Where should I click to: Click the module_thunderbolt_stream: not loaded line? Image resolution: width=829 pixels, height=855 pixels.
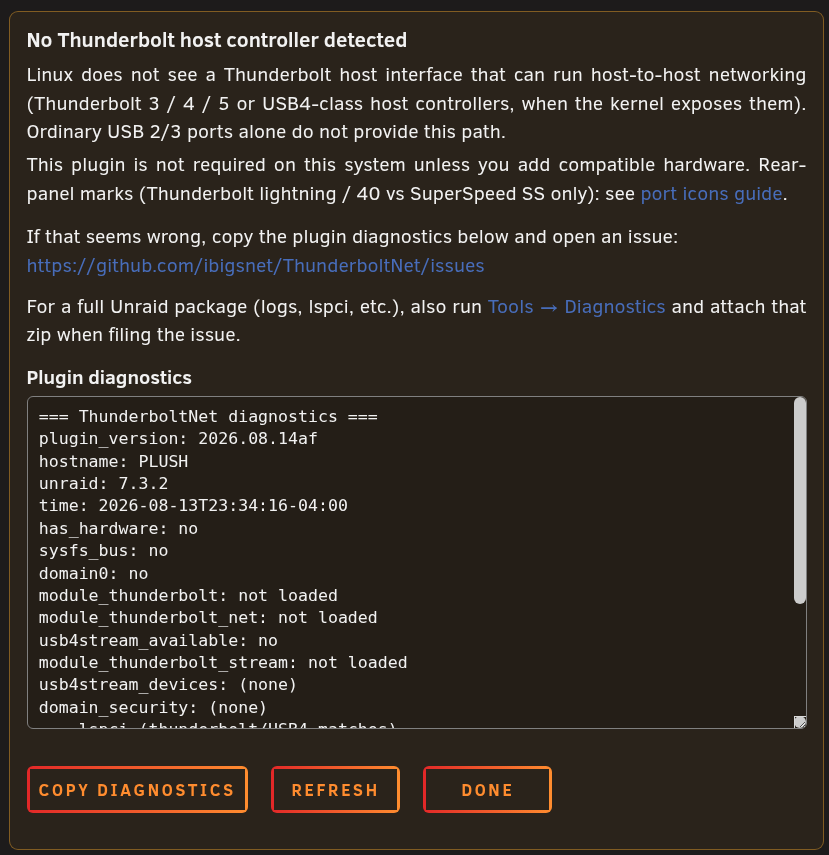(x=223, y=663)
